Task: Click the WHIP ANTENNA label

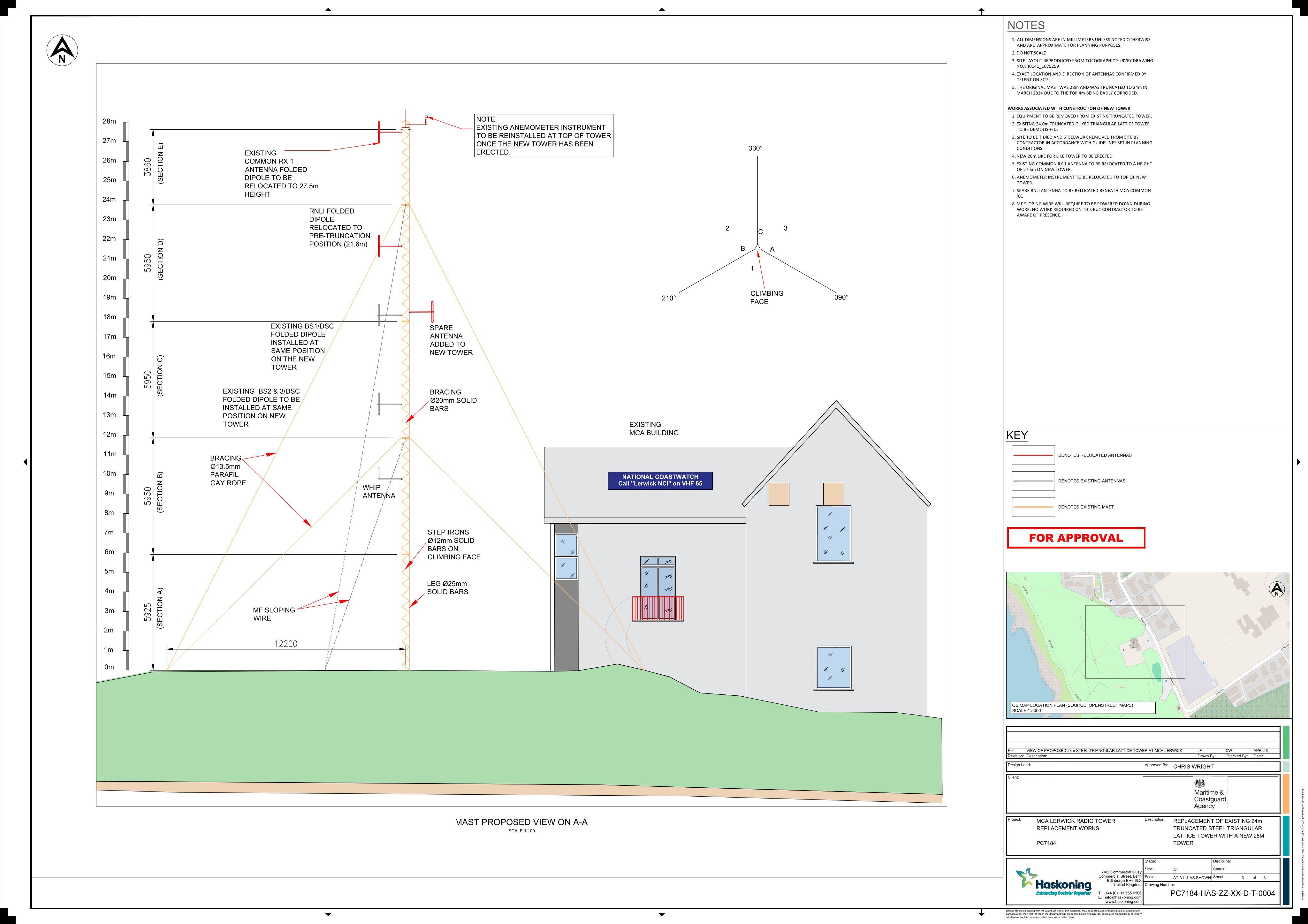Action: (x=379, y=492)
